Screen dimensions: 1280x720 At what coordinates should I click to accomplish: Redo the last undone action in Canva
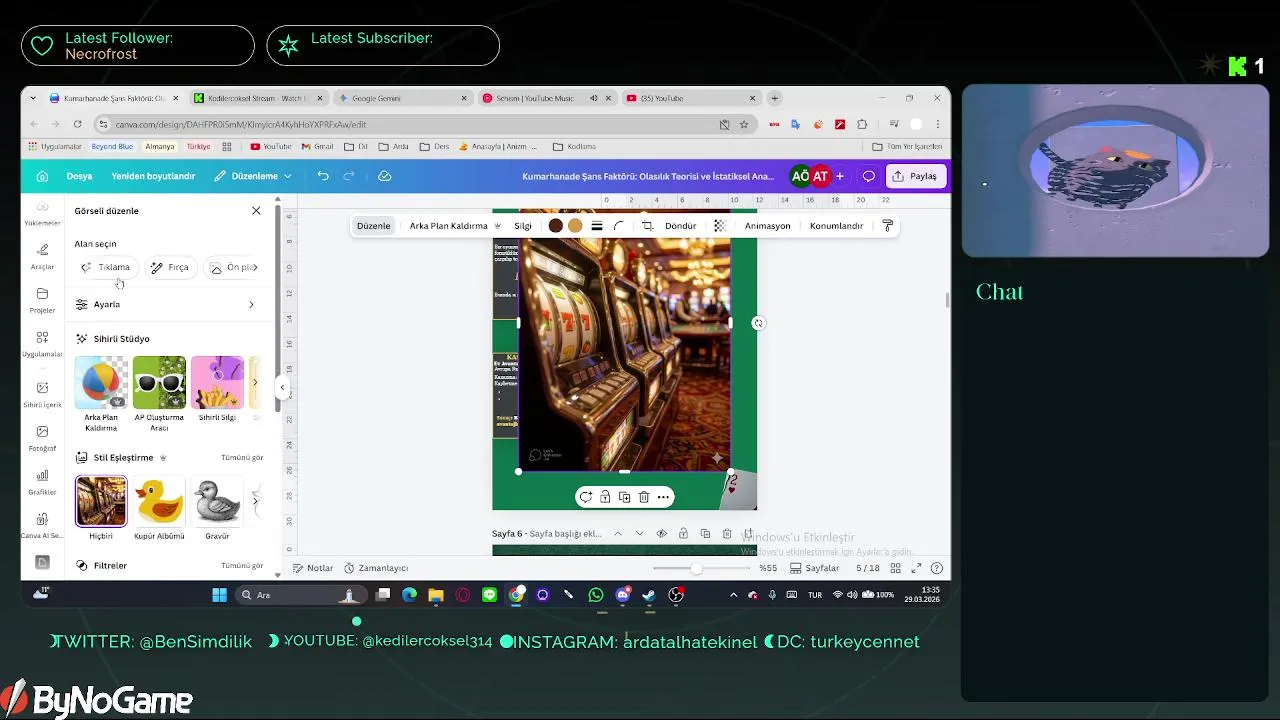[349, 176]
